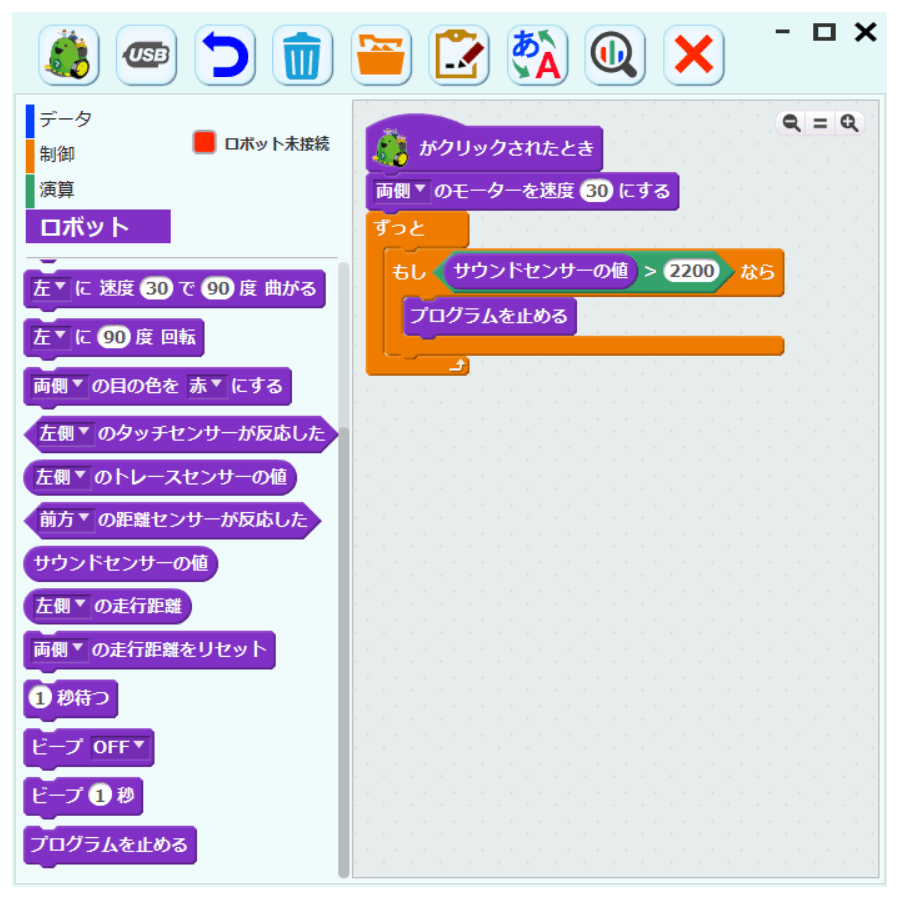Open the 両側 dropdown in reset distance block

pyautogui.click(x=59, y=649)
